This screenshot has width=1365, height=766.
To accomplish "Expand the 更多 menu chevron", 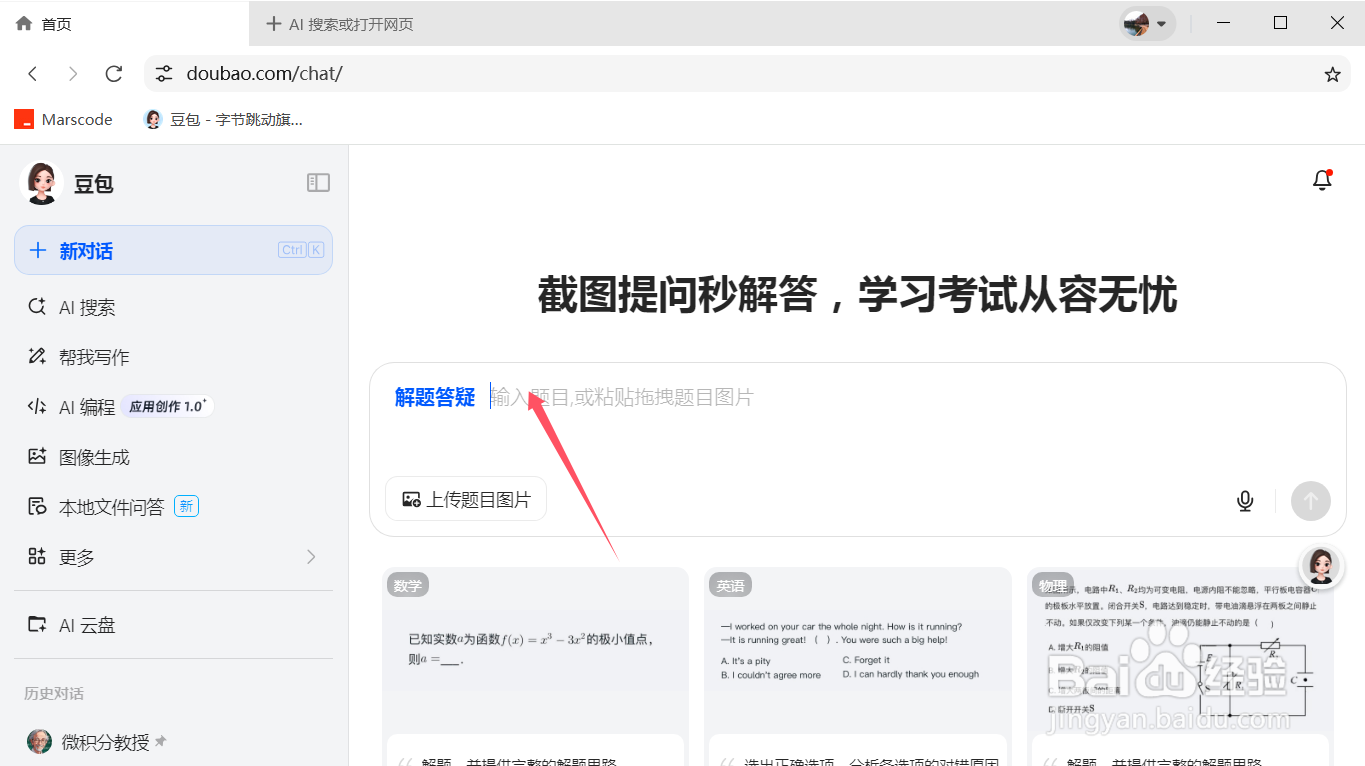I will coord(311,557).
